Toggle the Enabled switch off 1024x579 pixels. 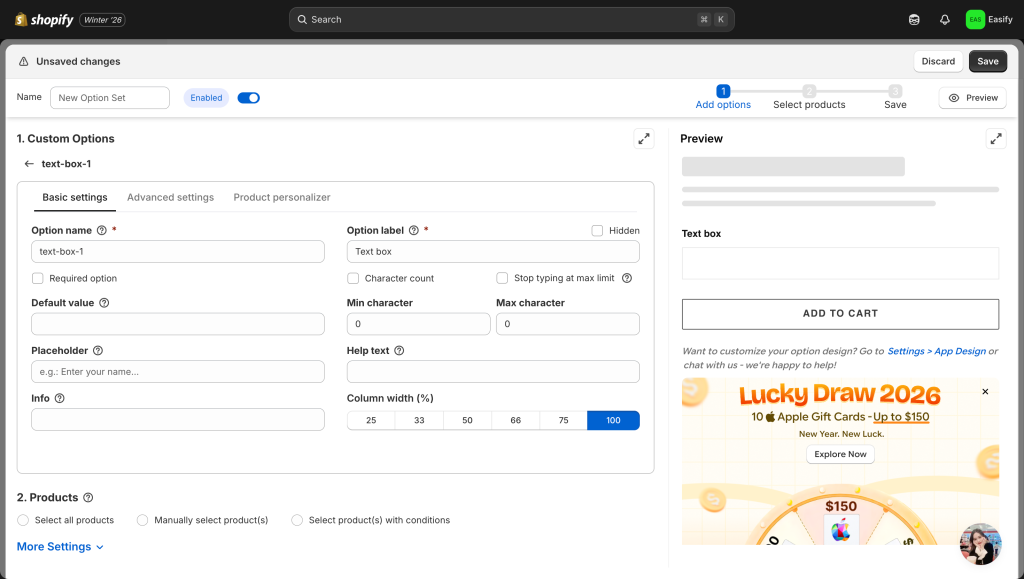coord(249,98)
